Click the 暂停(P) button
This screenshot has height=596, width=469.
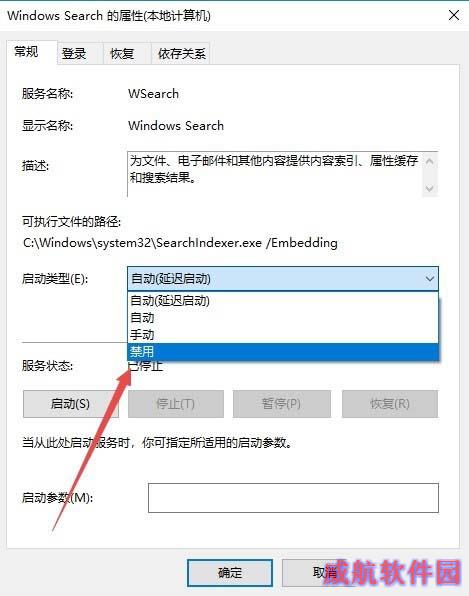(282, 404)
